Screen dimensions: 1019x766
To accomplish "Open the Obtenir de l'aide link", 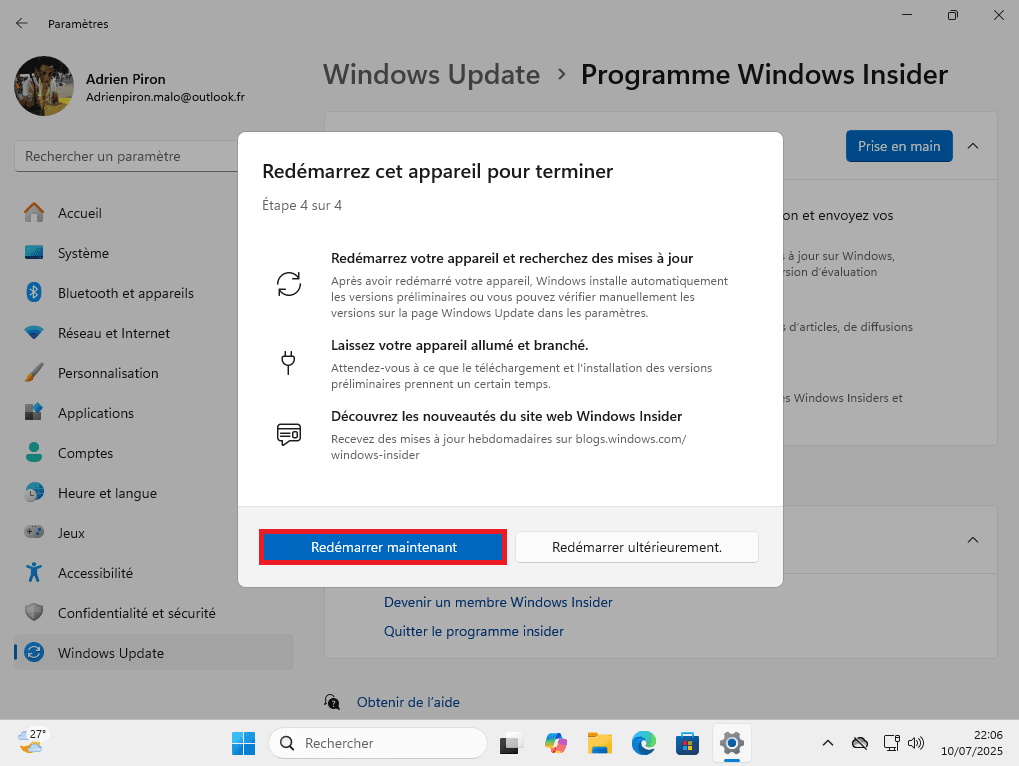I will coord(408,702).
